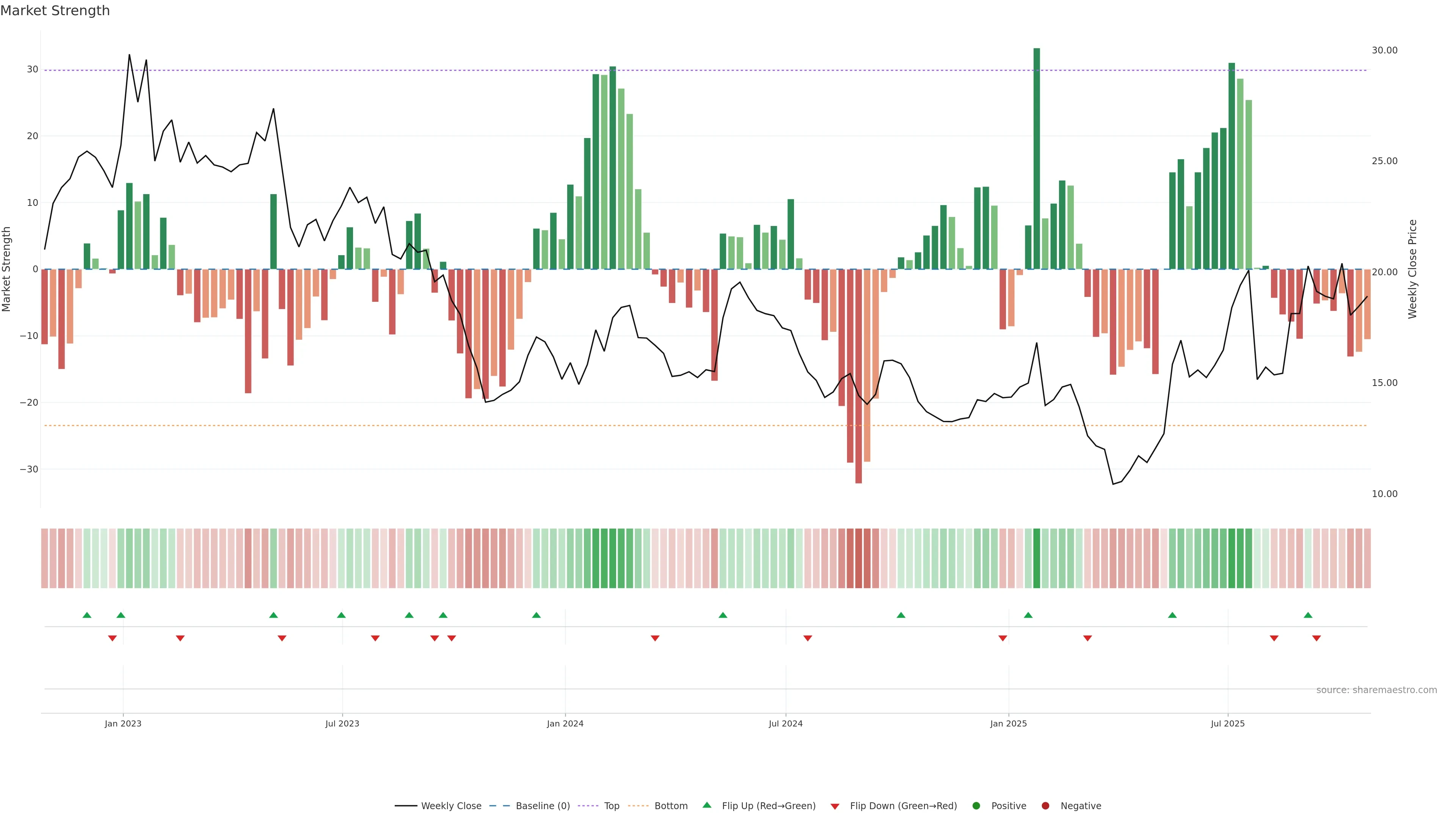This screenshot has width=1456, height=819.
Task: Click the last green flip-up triangle marker
Action: click(x=1308, y=615)
